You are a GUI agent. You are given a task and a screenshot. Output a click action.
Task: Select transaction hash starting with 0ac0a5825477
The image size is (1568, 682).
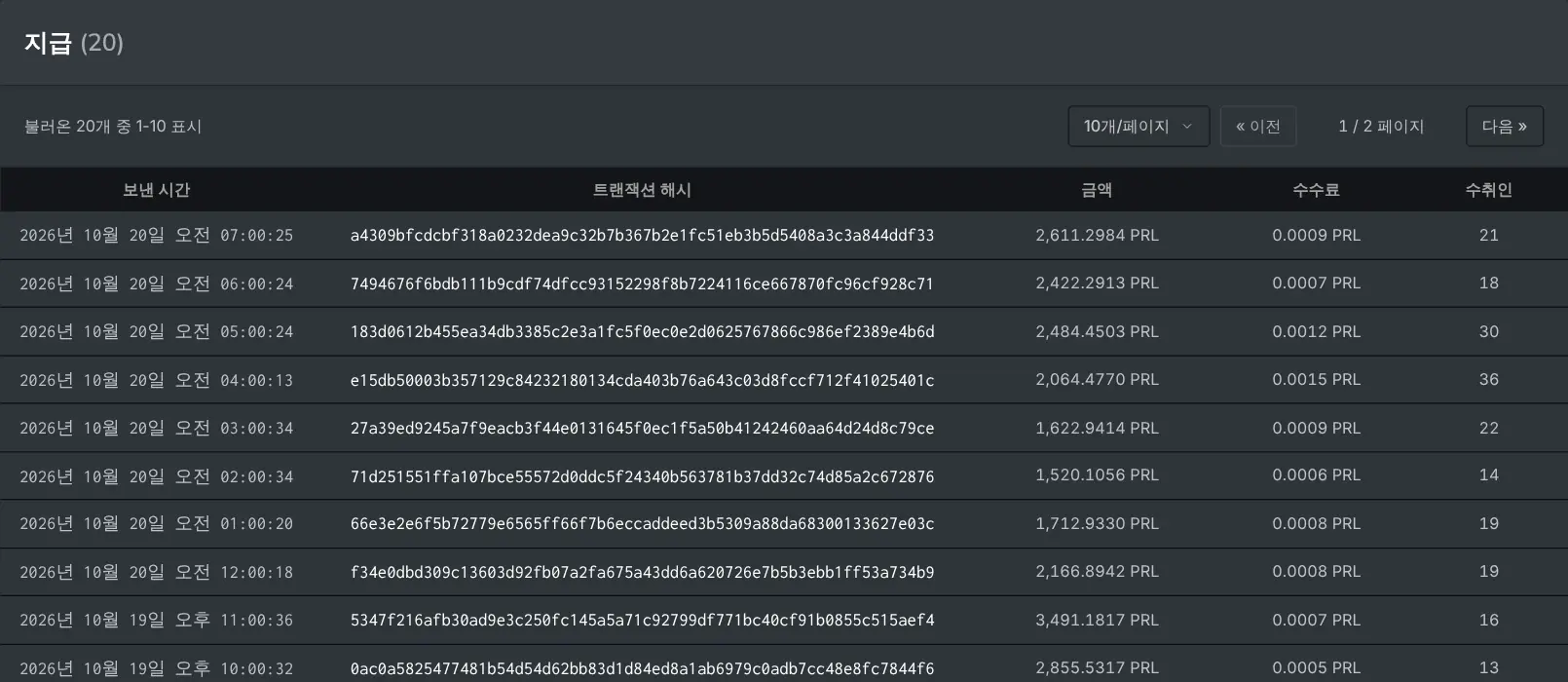coord(642,668)
